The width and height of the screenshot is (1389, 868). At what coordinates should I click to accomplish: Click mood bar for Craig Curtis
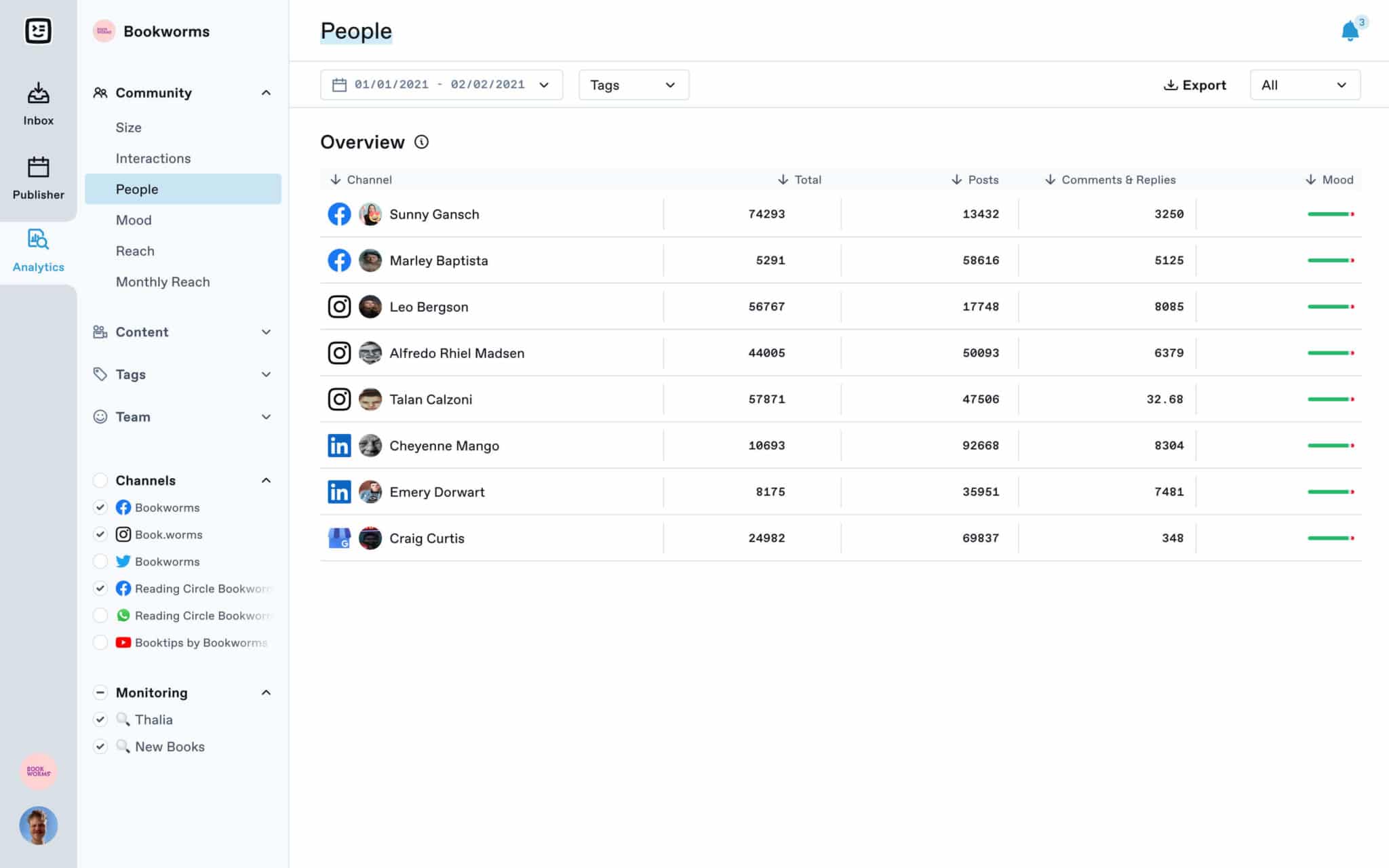(x=1331, y=538)
